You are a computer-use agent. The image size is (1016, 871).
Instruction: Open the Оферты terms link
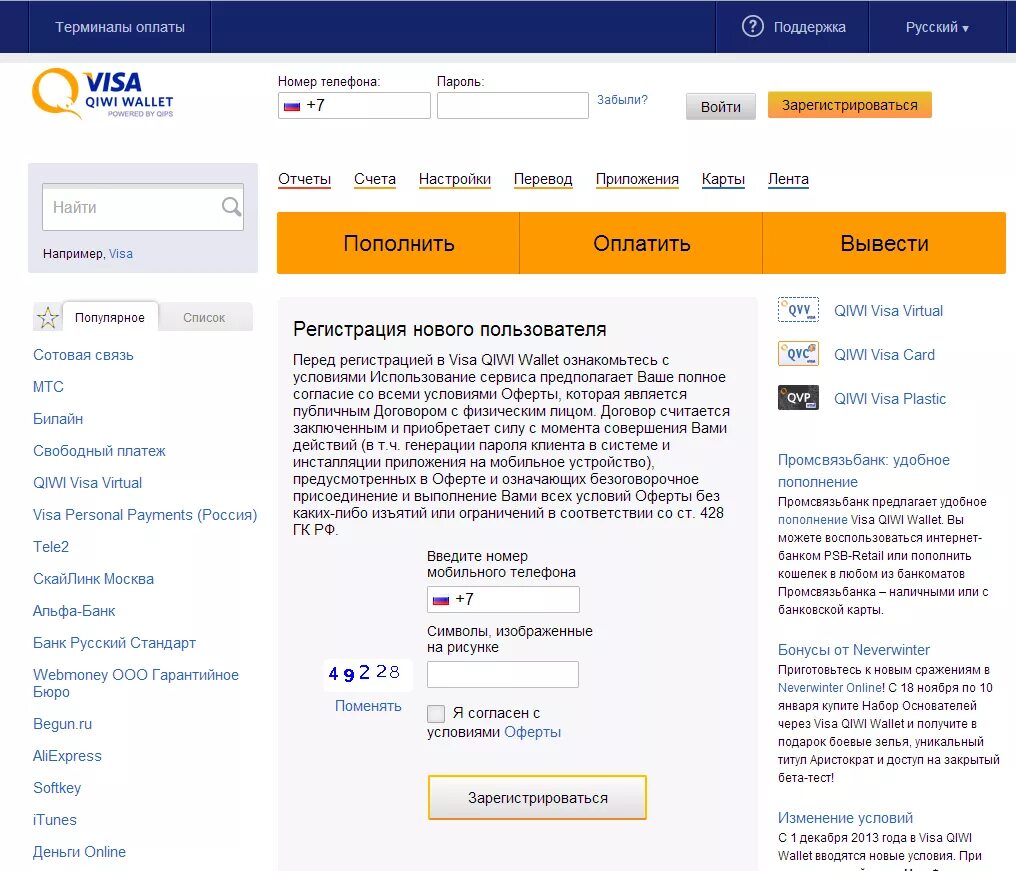coord(532,732)
